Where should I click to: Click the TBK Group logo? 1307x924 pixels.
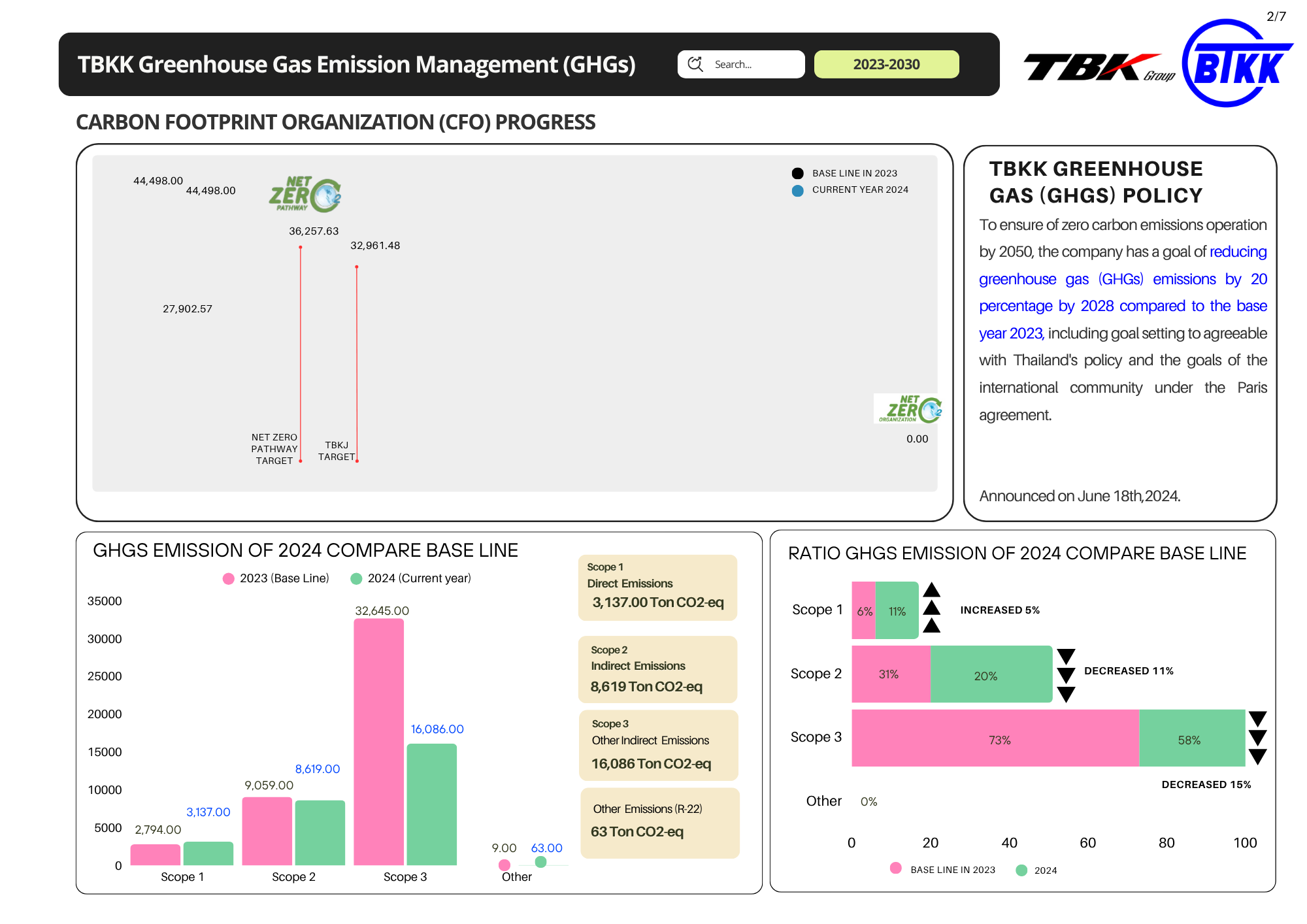pos(1099,68)
